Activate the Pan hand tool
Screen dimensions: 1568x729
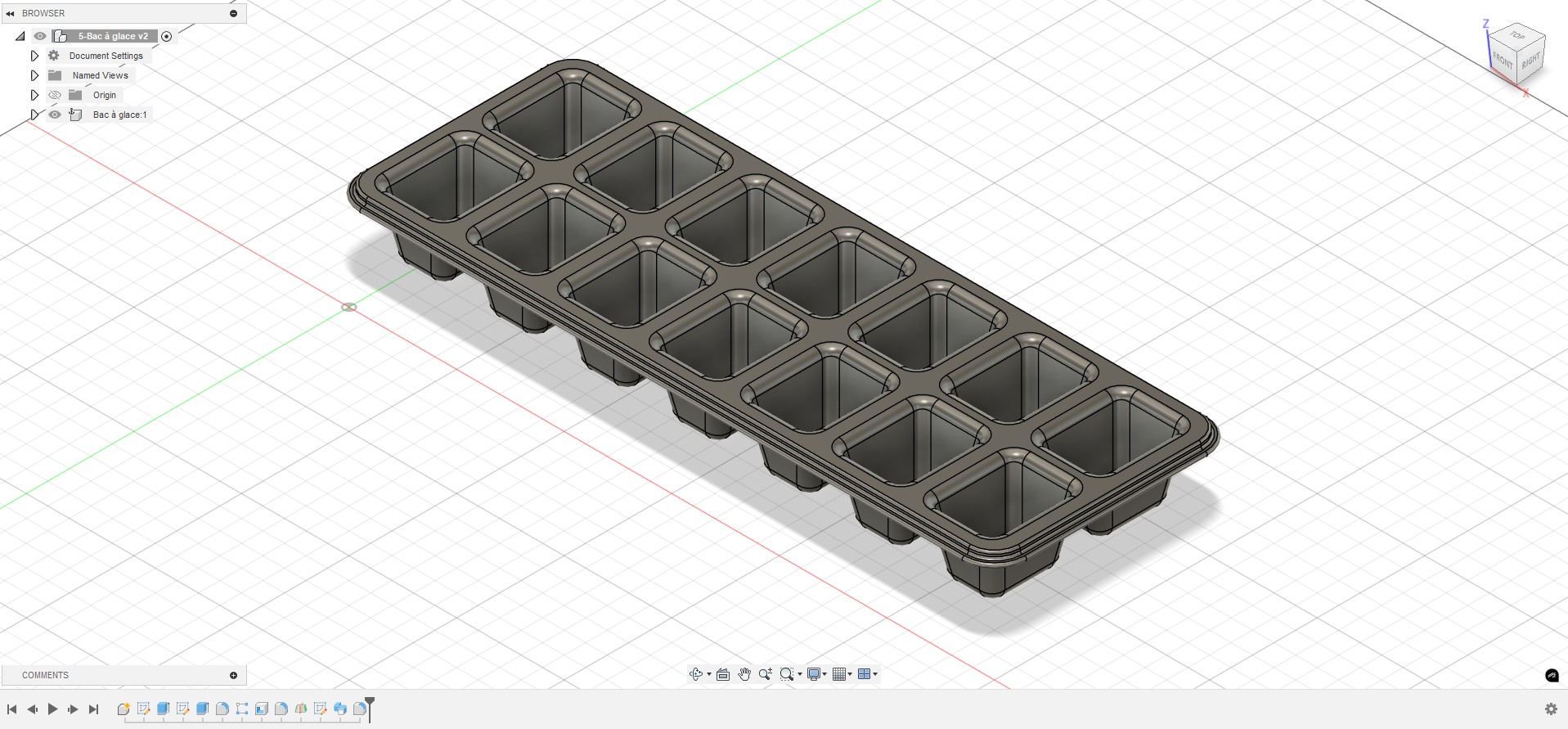click(x=744, y=674)
